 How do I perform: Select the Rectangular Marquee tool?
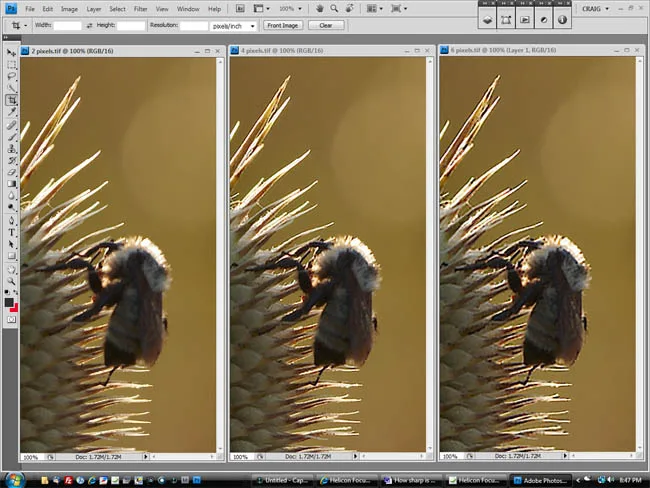click(11, 63)
